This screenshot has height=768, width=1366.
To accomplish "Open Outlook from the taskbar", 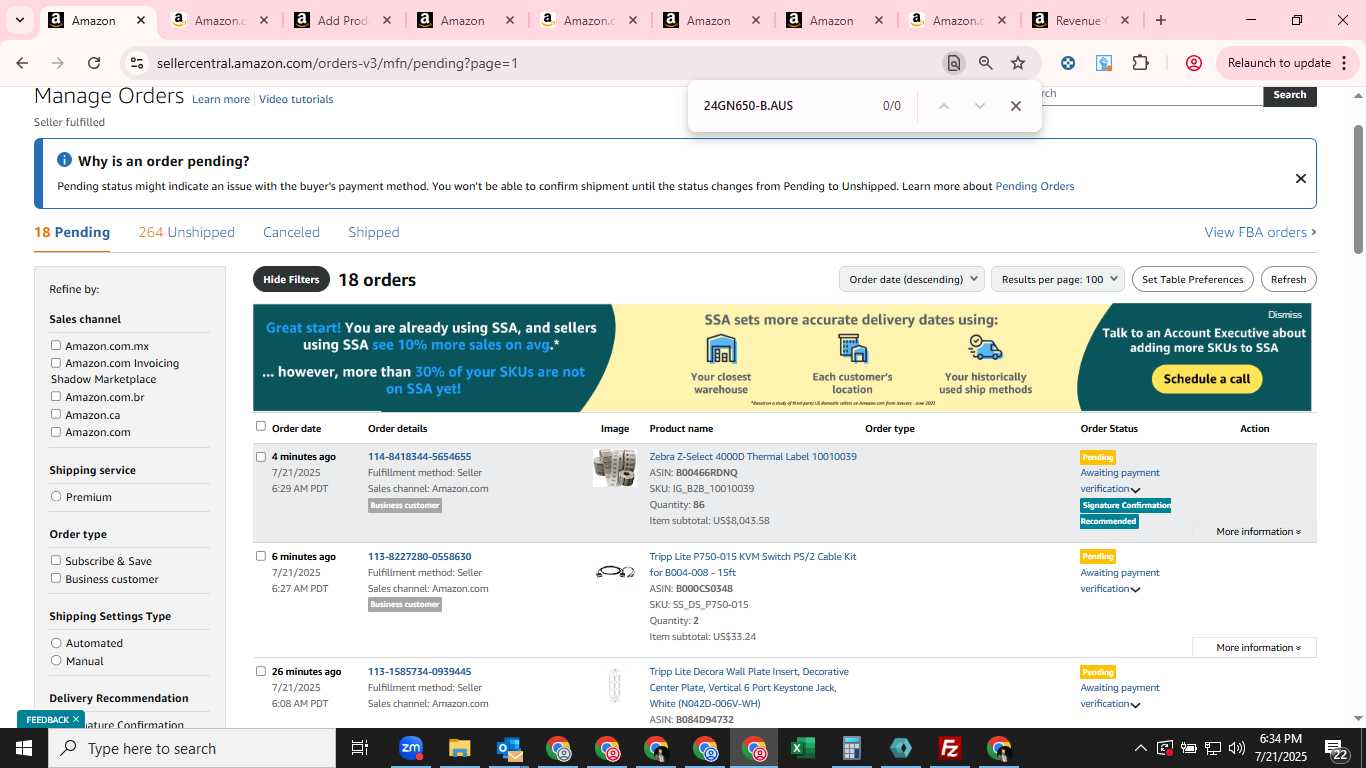I will pyautogui.click(x=509, y=748).
